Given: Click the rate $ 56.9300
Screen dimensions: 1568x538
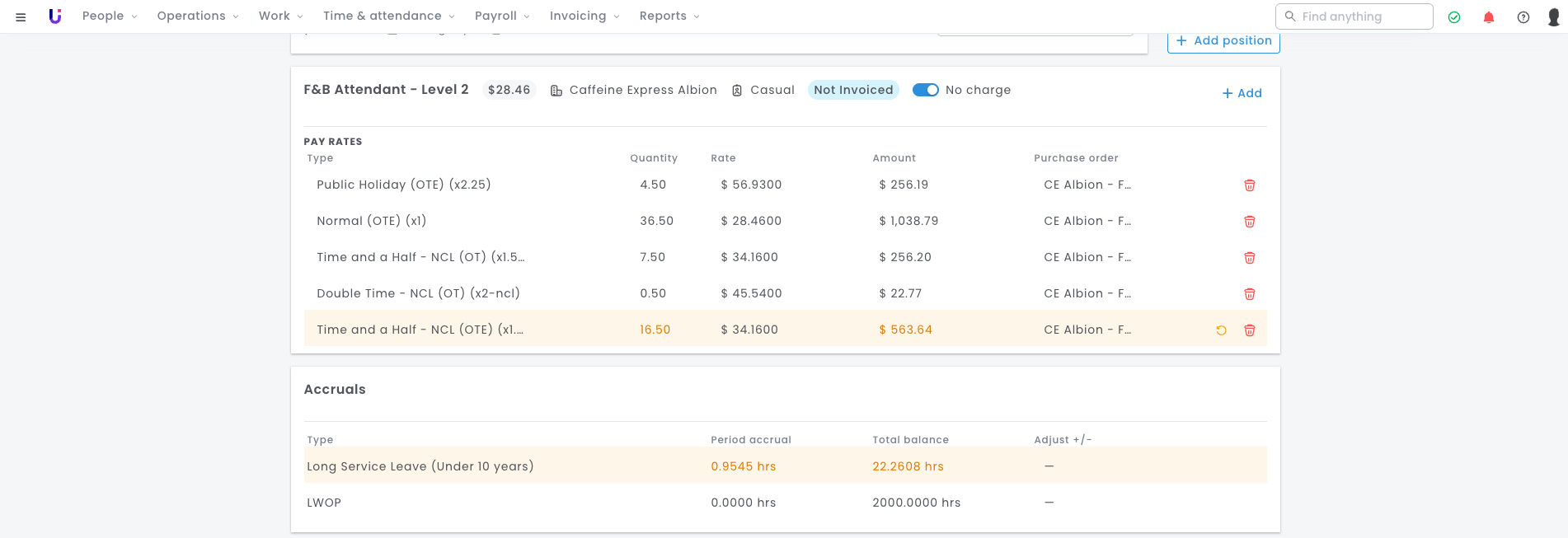Looking at the screenshot, I should click(751, 185).
